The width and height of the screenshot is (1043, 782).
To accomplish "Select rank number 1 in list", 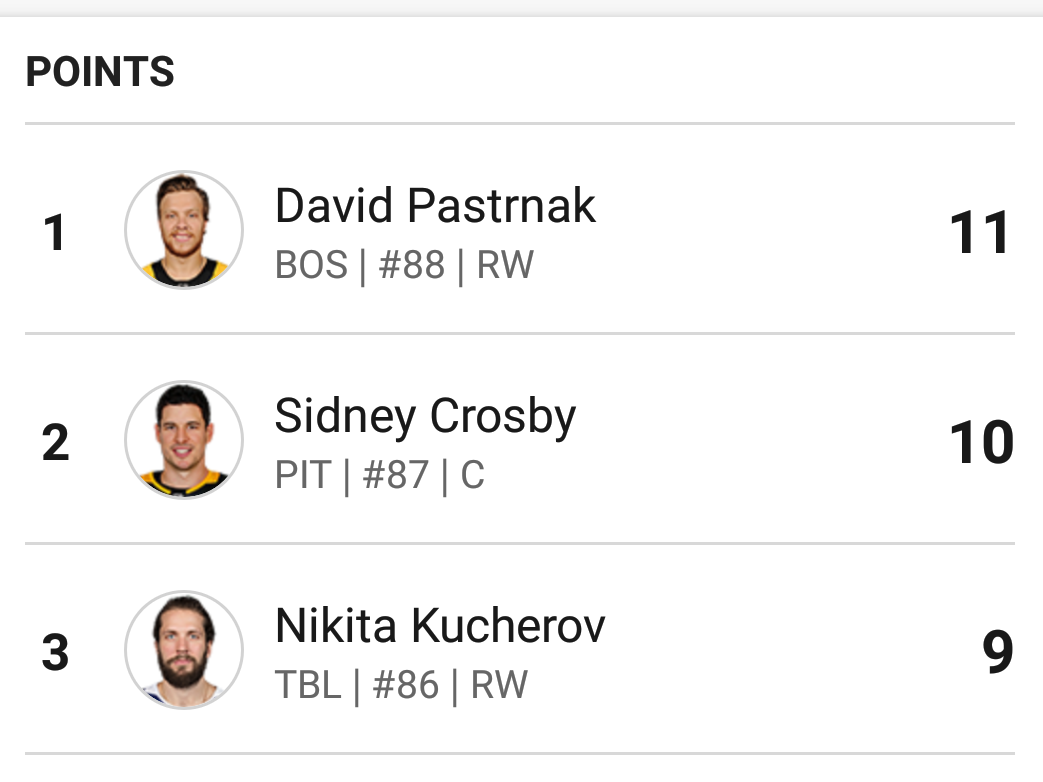I will 55,233.
